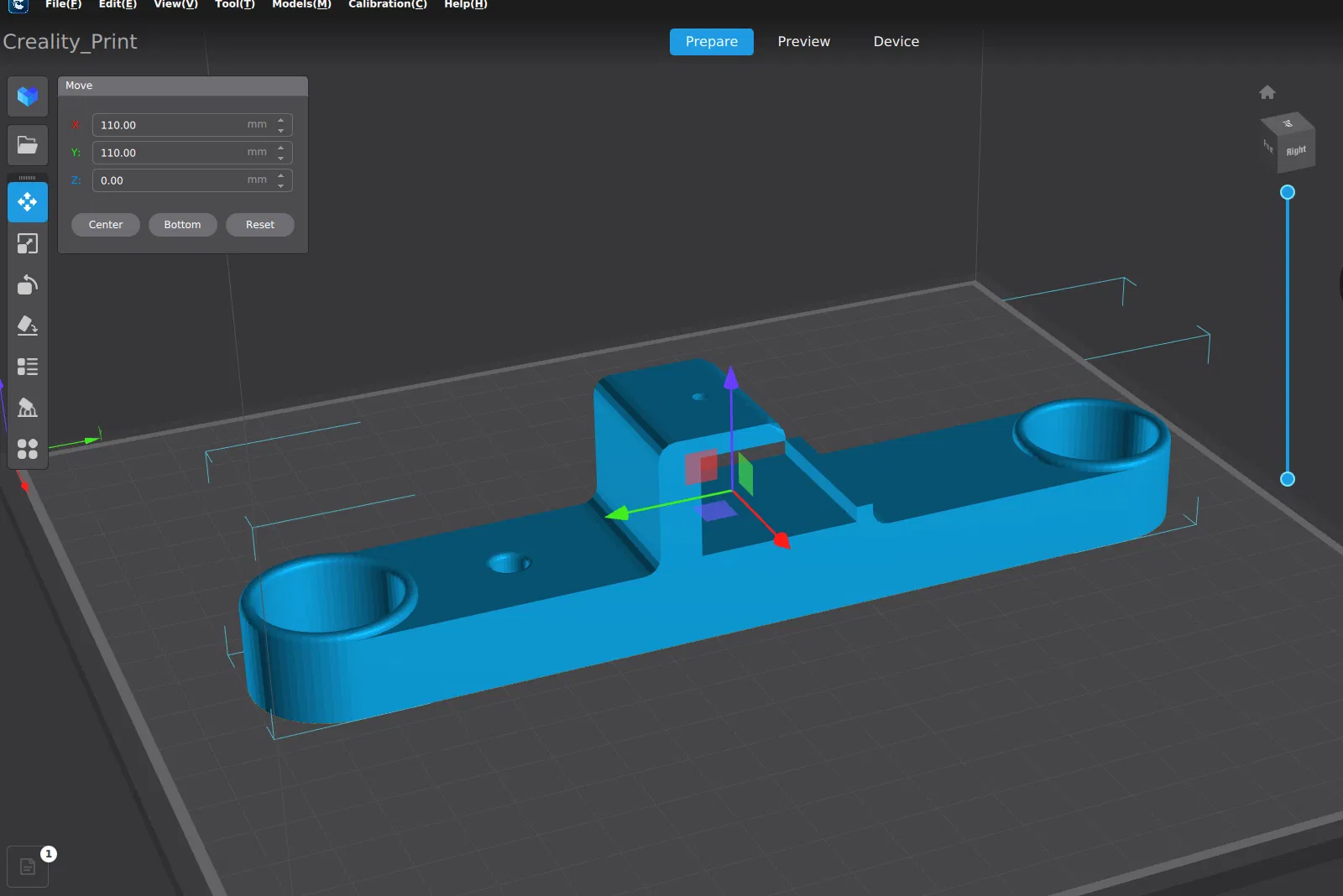Click the open folder icon
This screenshot has height=896, width=1343.
pyautogui.click(x=28, y=145)
